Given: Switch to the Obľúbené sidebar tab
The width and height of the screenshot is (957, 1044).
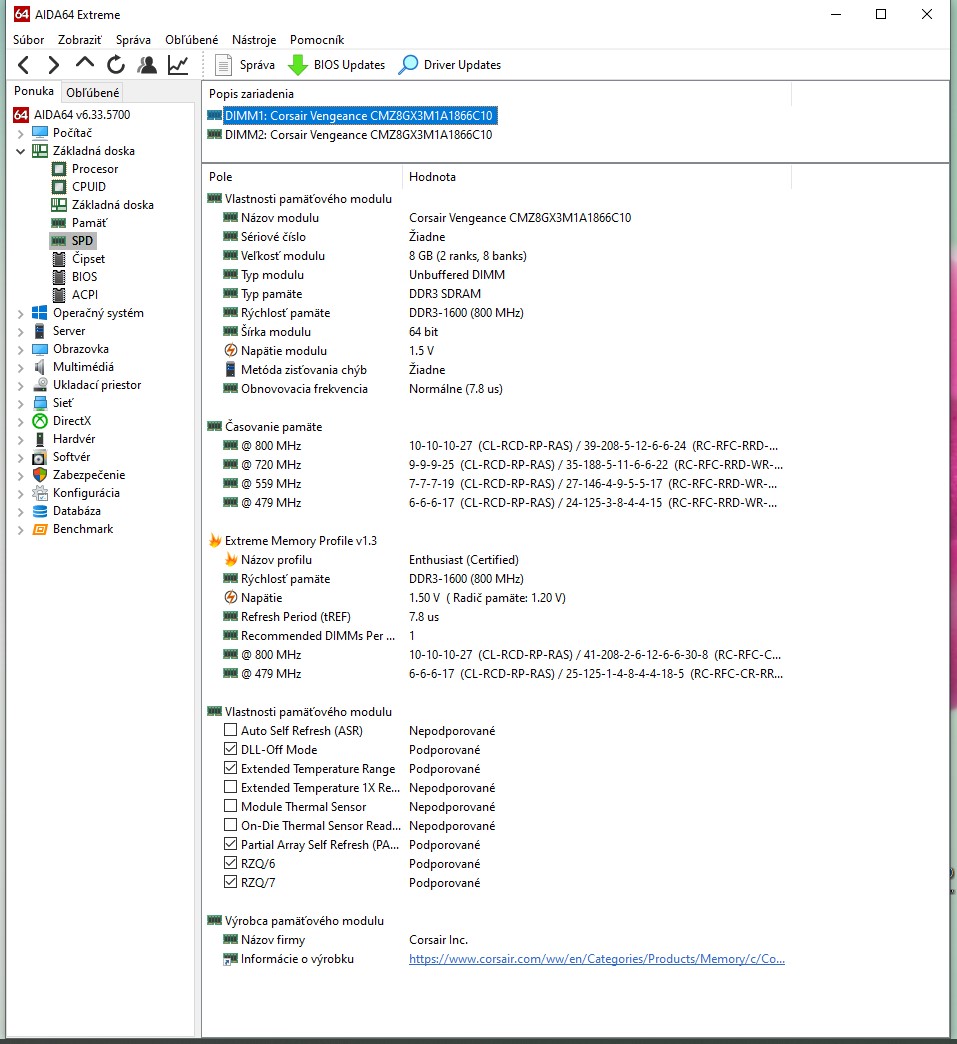Looking at the screenshot, I should pyautogui.click(x=93, y=93).
